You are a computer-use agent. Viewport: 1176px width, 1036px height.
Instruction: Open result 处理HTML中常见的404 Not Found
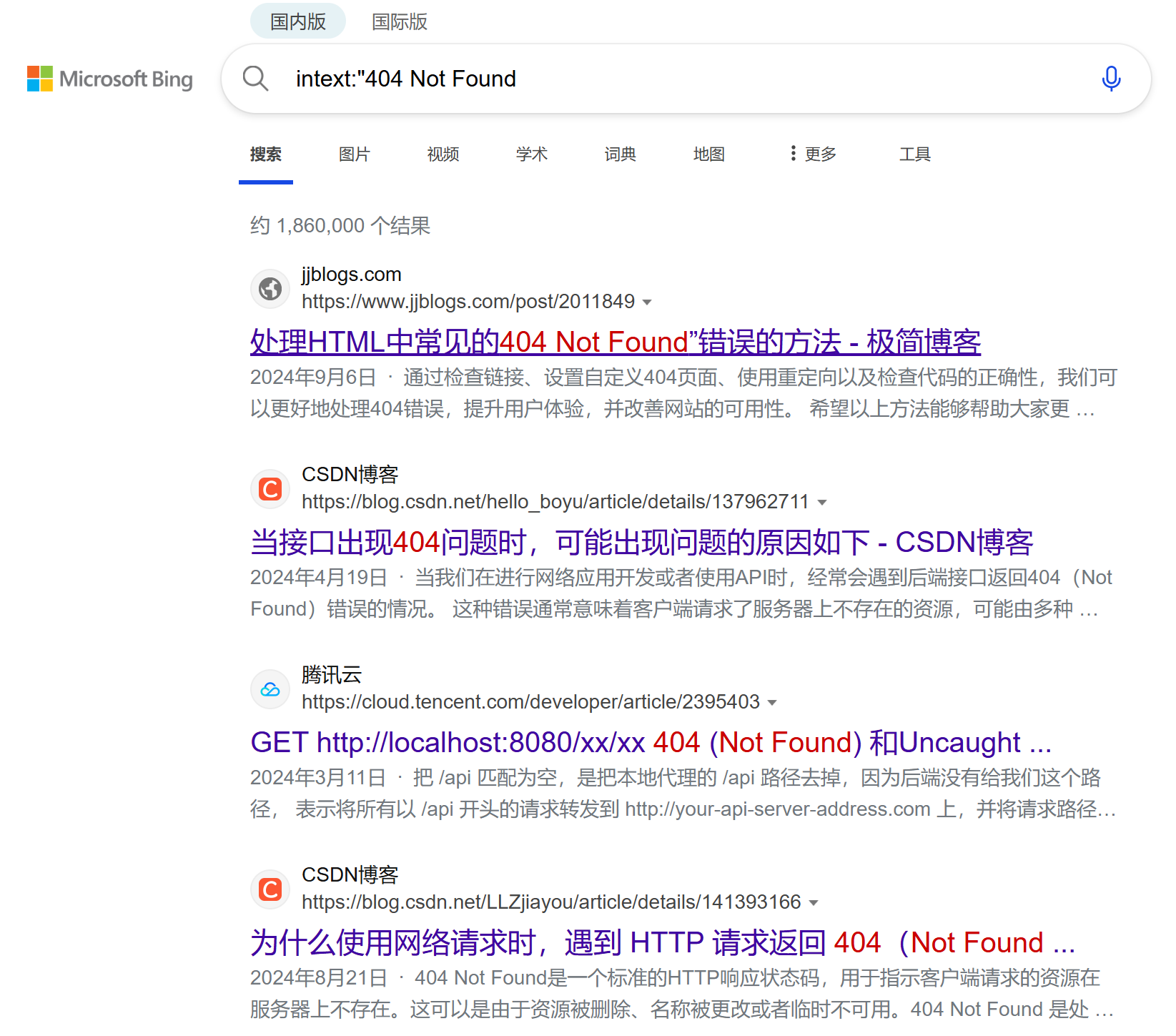[x=616, y=342]
